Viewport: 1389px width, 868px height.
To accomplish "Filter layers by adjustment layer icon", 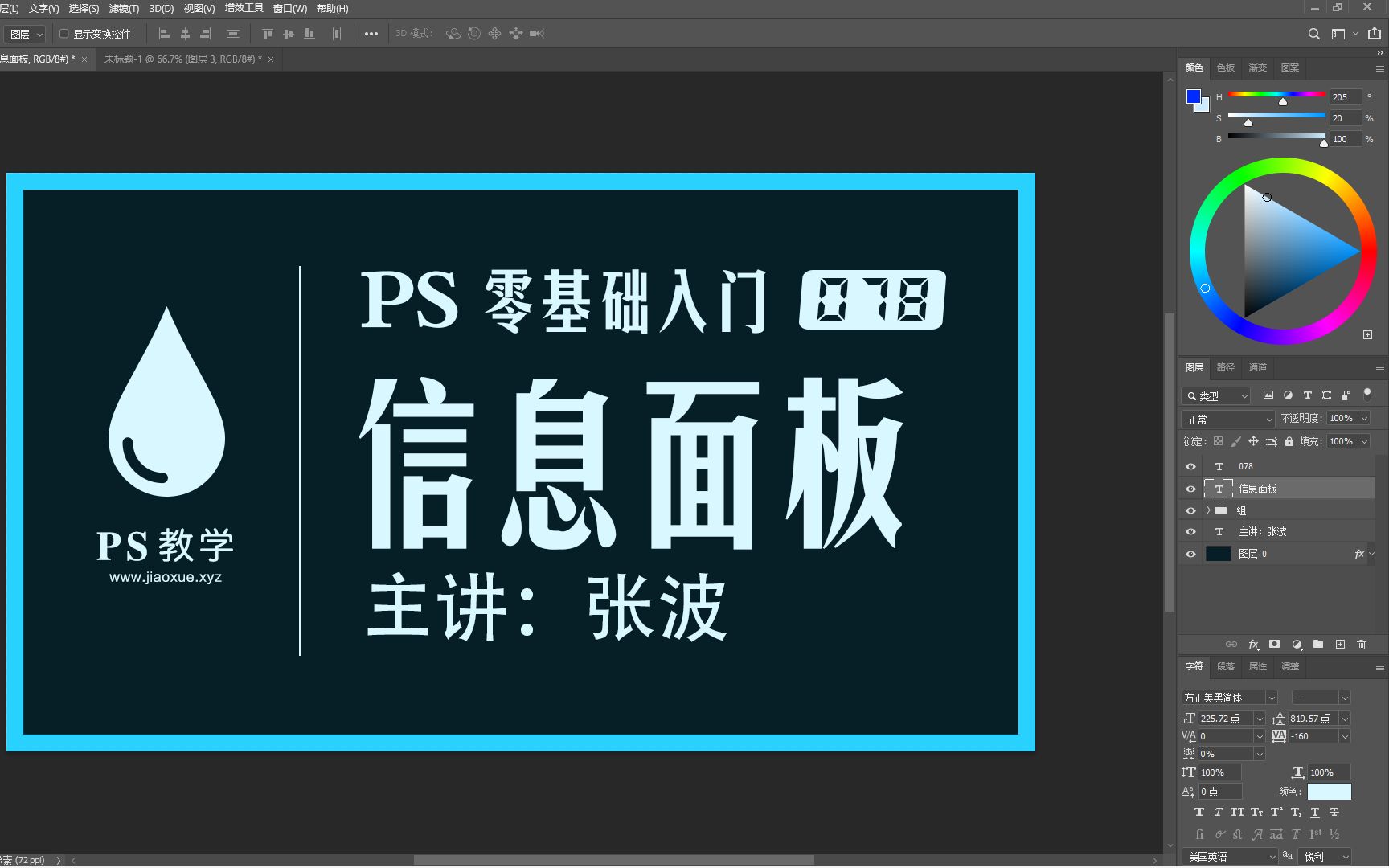I will click(x=1288, y=395).
